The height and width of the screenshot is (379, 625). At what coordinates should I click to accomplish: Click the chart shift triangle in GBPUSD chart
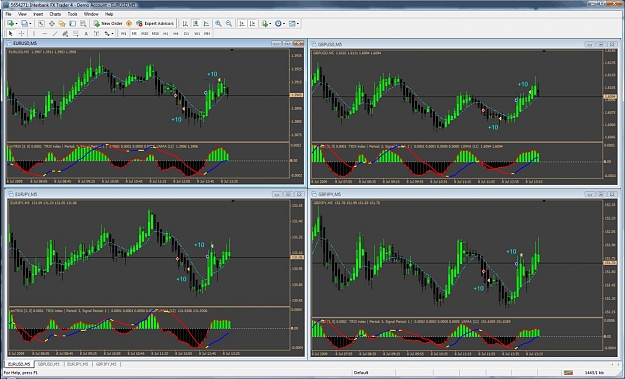pyautogui.click(x=544, y=51)
